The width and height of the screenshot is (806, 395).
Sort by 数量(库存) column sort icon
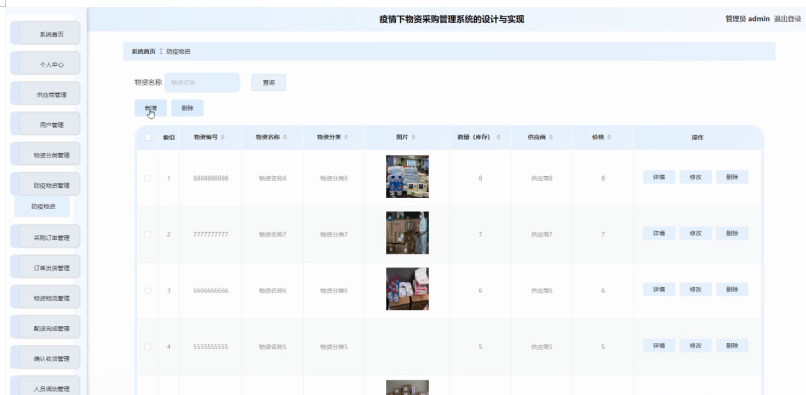(498, 137)
